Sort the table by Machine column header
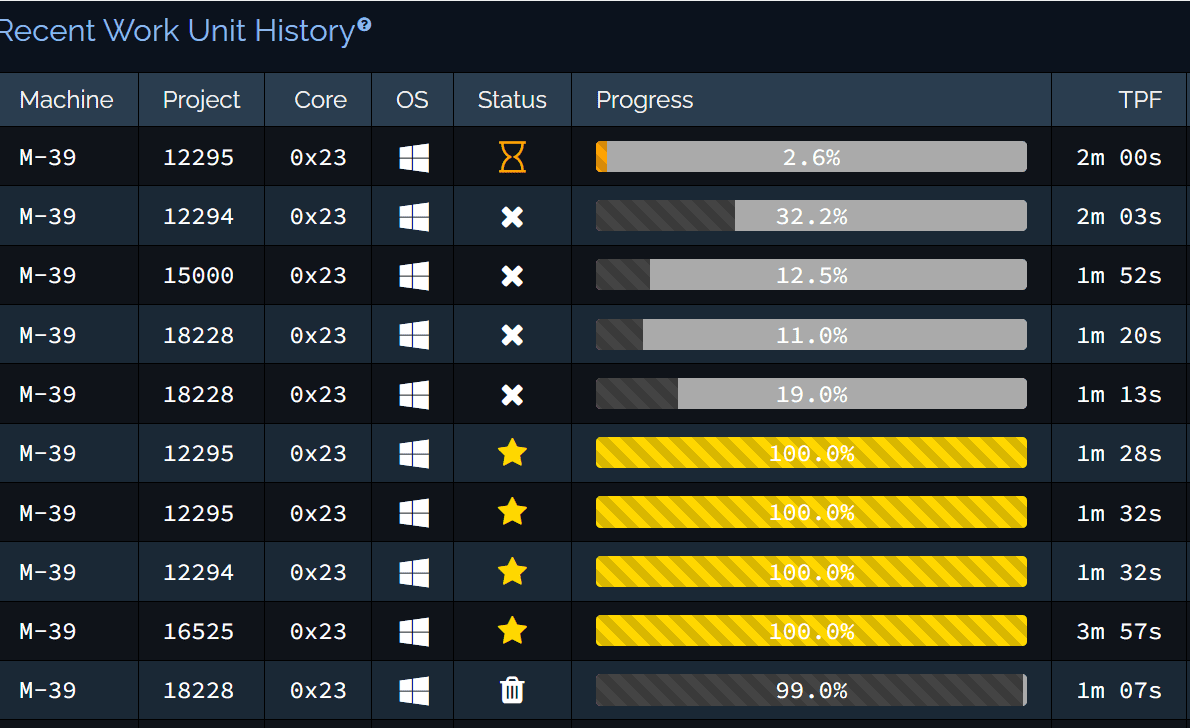 point(67,100)
